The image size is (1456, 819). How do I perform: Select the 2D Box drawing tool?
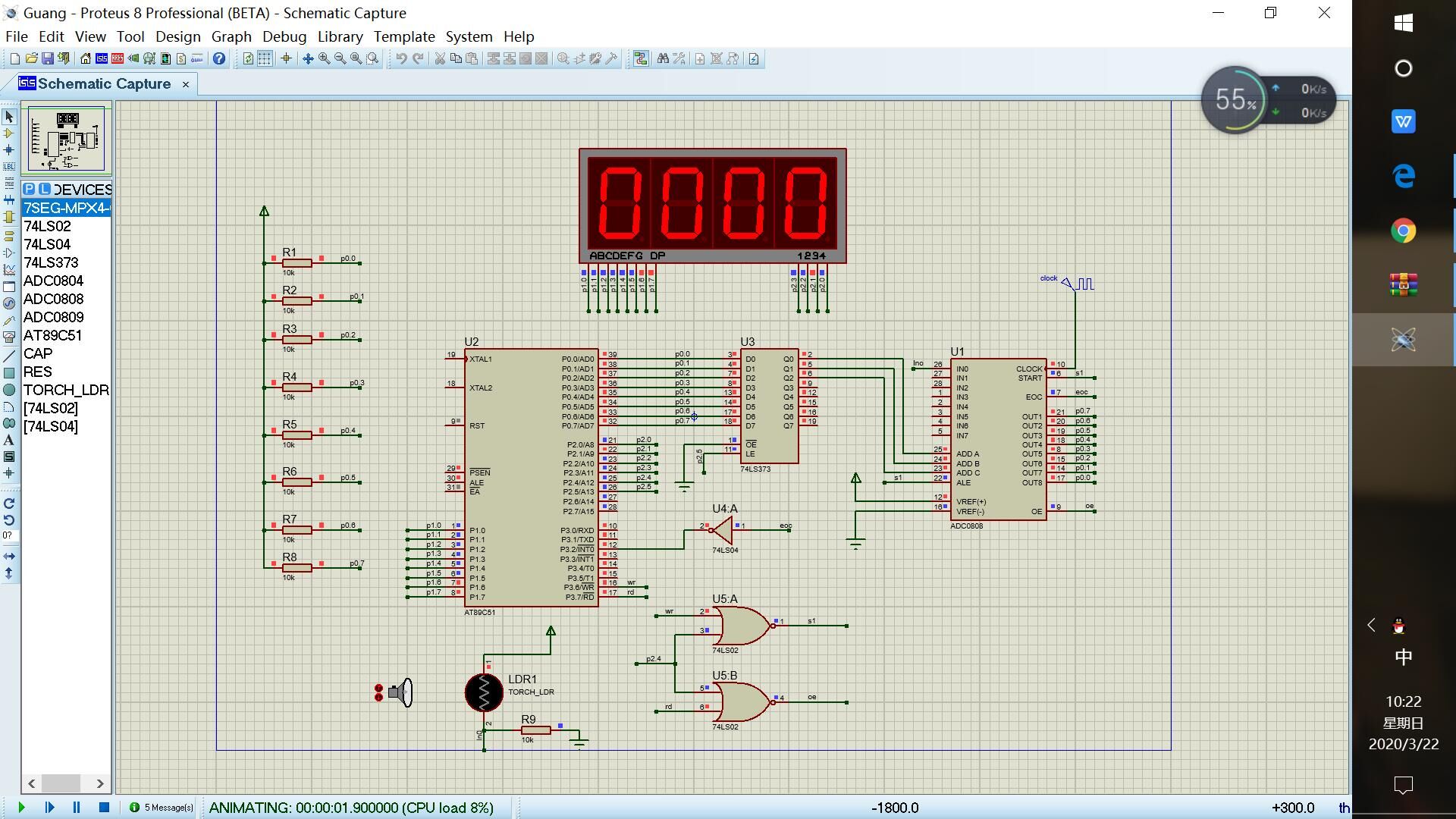9,373
